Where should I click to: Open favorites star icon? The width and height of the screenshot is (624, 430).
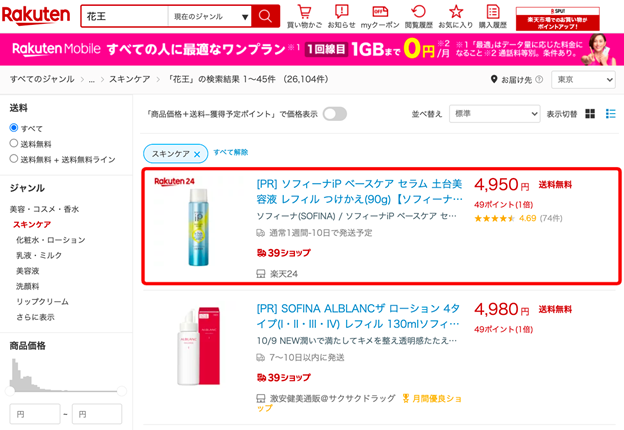456,14
